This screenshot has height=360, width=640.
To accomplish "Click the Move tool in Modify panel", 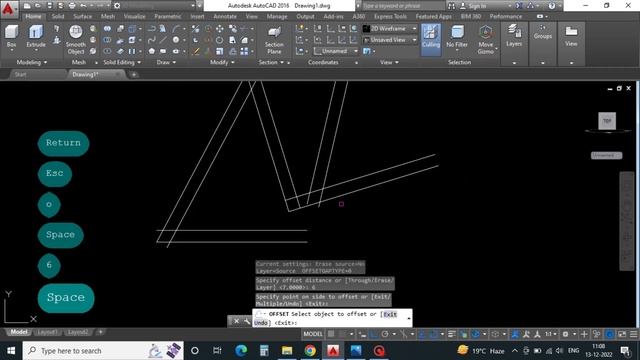I will [220, 29].
